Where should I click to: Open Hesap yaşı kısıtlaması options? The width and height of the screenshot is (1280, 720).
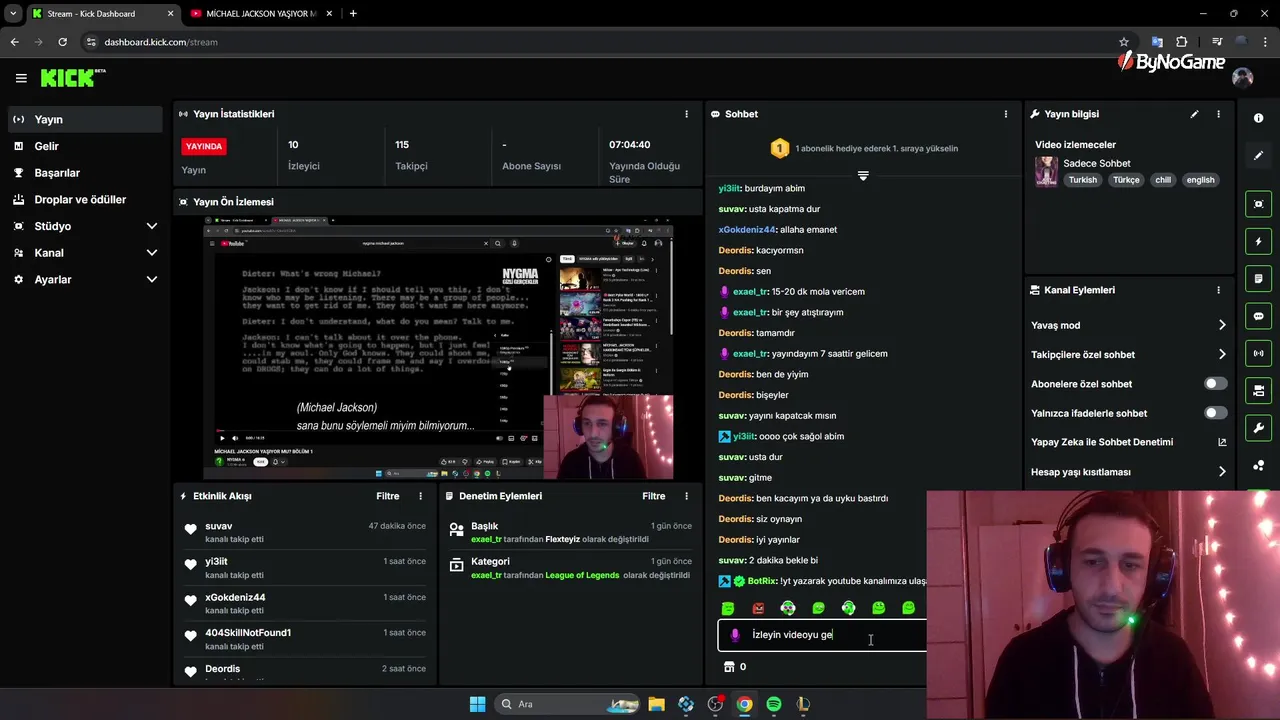1129,472
